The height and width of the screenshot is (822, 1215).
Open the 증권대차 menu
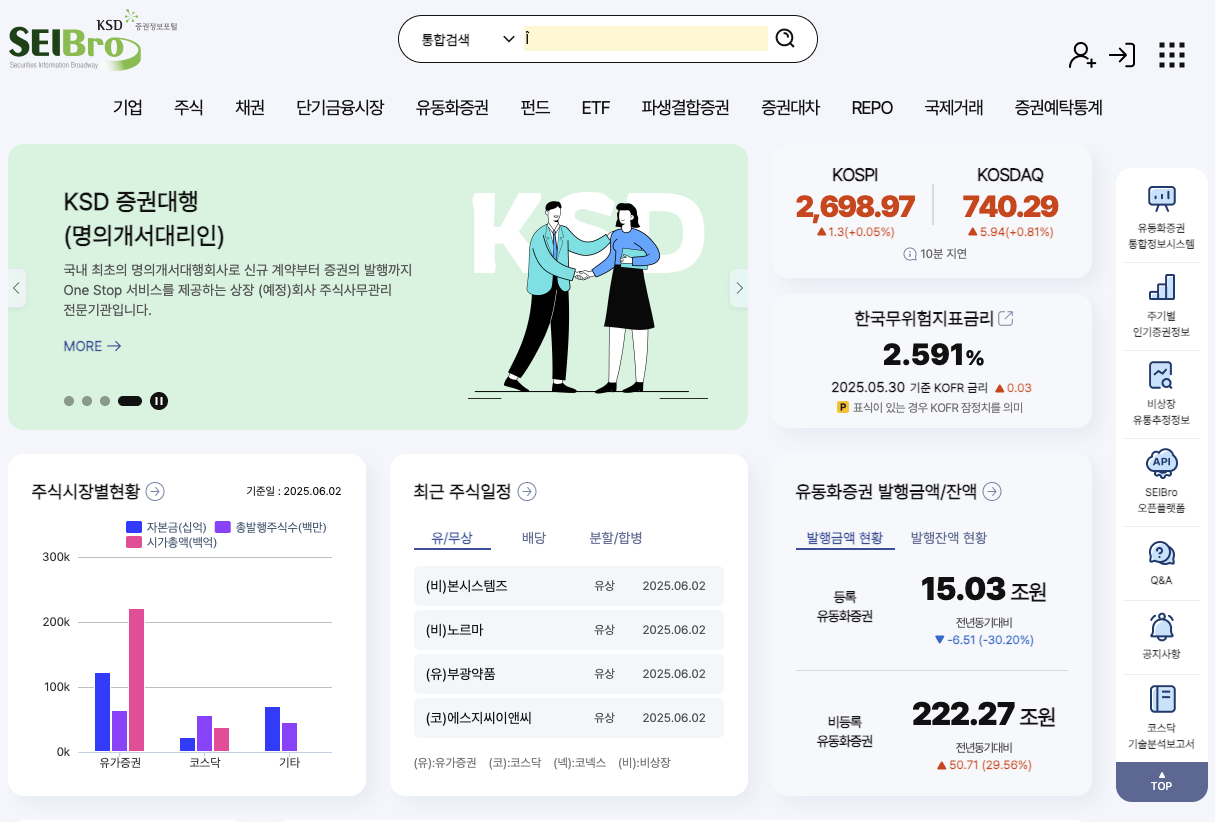click(790, 107)
